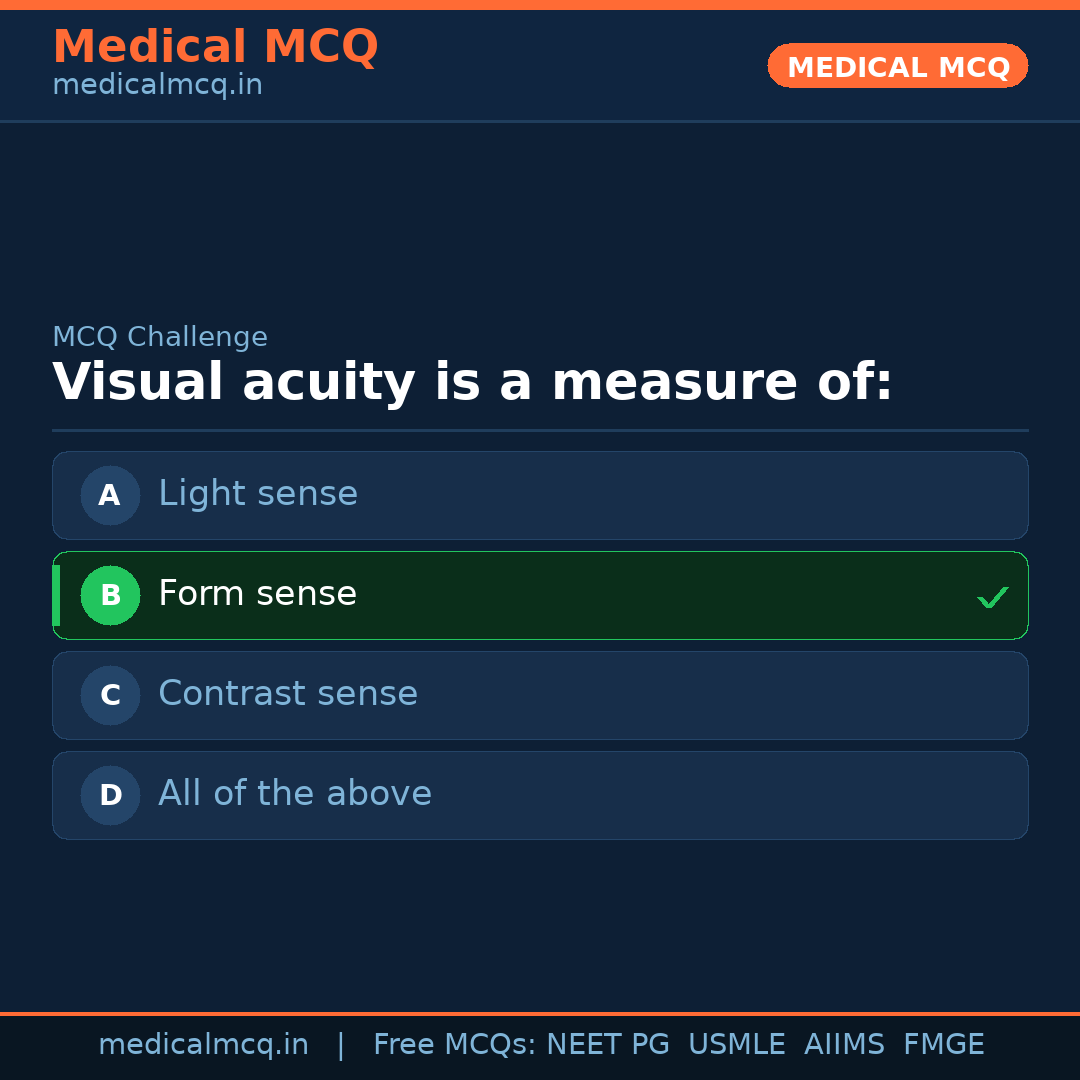Click the orange MEDICAL MCQ badge
This screenshot has width=1080, height=1080.
point(898,66)
